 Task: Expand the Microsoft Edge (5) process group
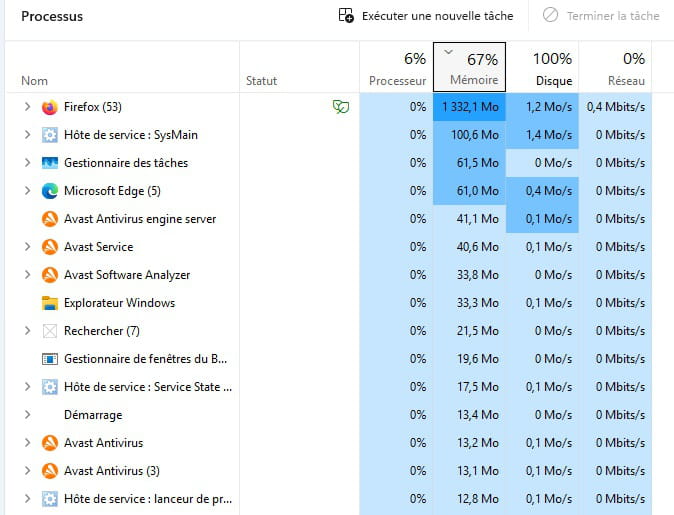point(27,191)
